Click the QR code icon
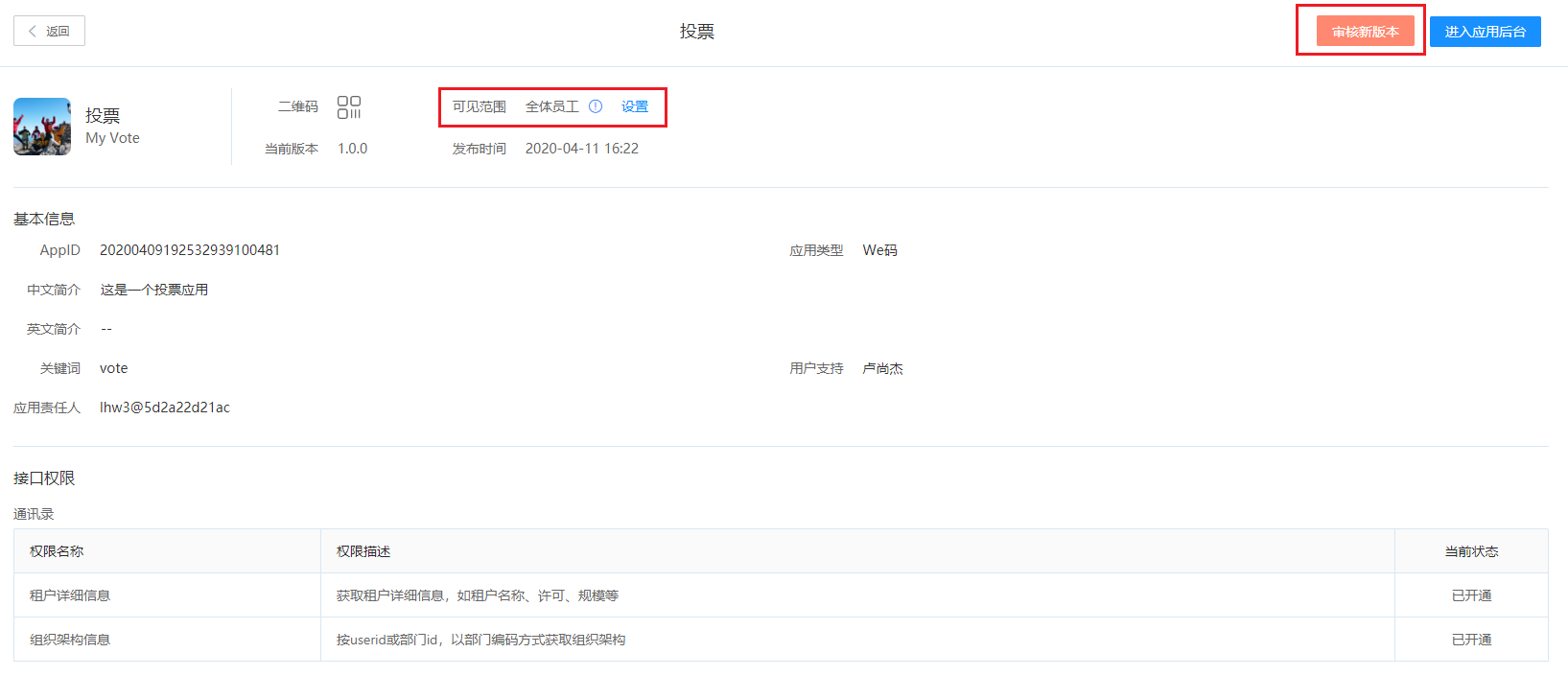The height and width of the screenshot is (676, 1568). point(349,107)
